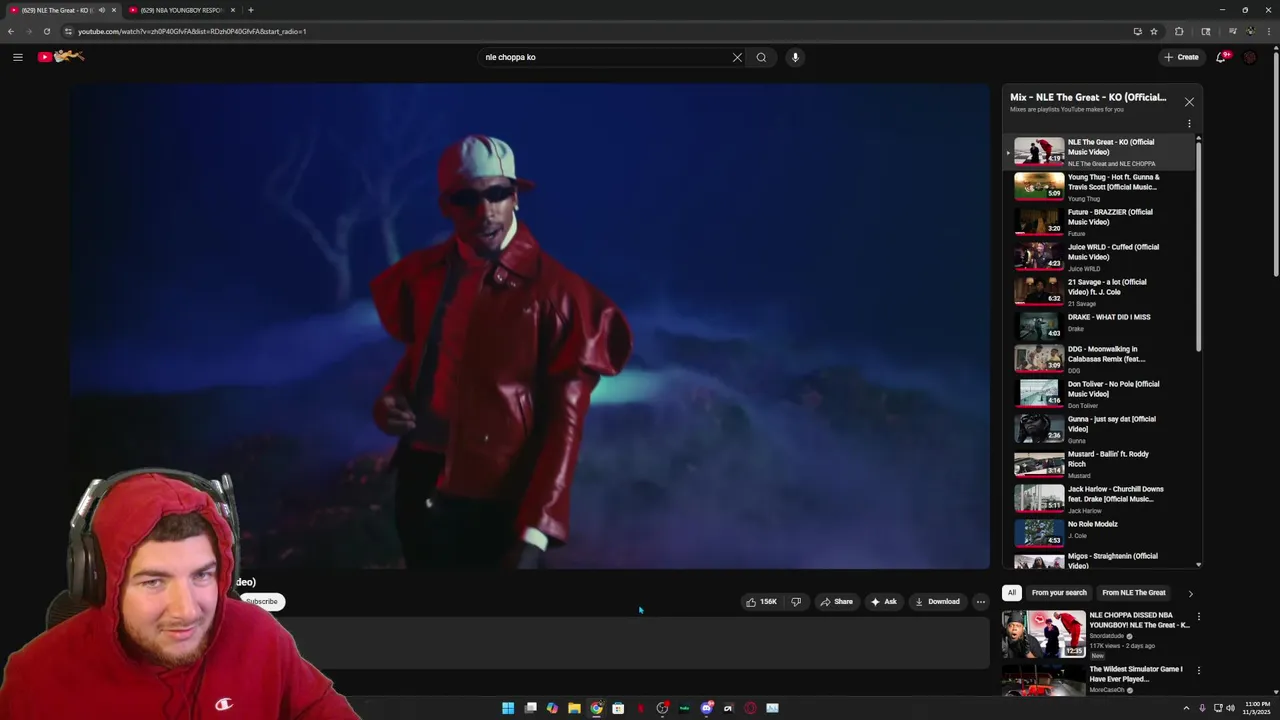Open options for 'NLE CHOPPA DISSED NBA YOUNGBOY' video

click(1199, 617)
